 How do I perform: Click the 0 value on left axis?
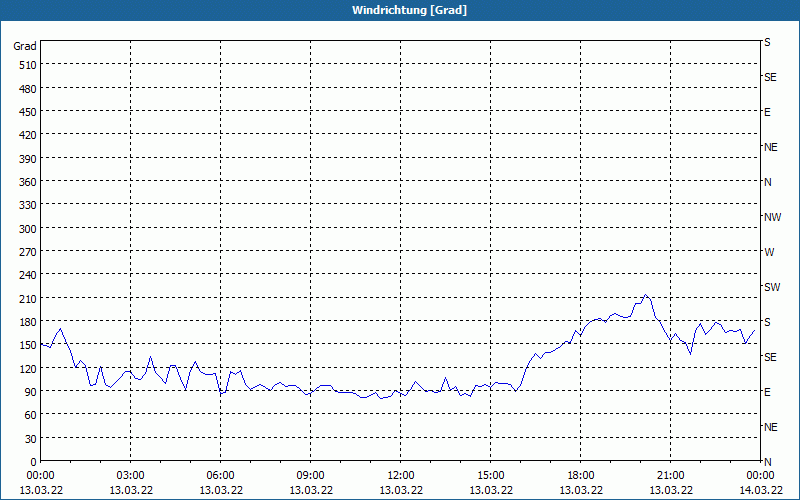pyautogui.click(x=34, y=462)
